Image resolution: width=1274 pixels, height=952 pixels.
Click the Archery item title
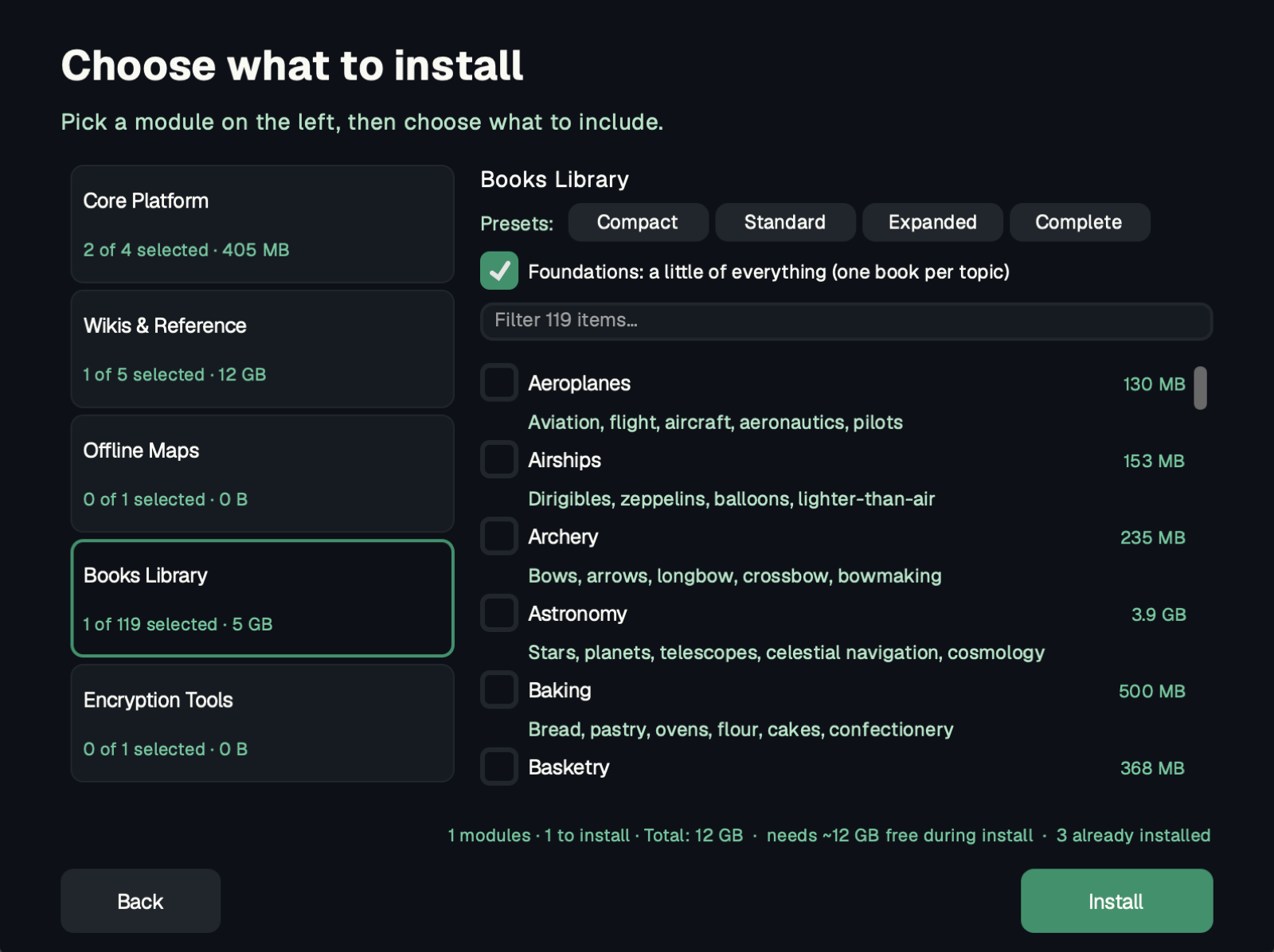coord(563,537)
